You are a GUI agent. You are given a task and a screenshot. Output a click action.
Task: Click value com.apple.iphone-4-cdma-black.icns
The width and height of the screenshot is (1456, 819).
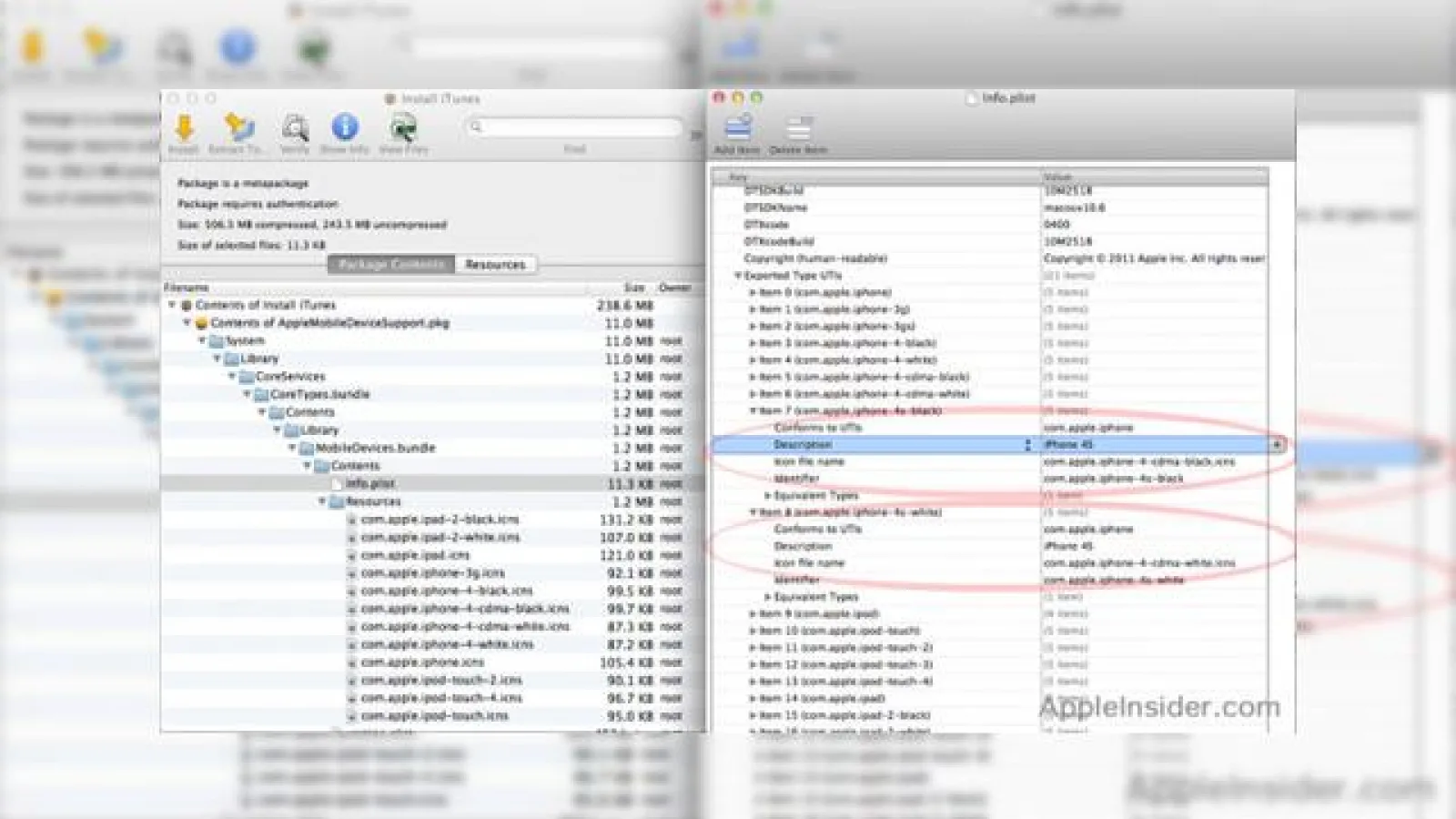1139,462
